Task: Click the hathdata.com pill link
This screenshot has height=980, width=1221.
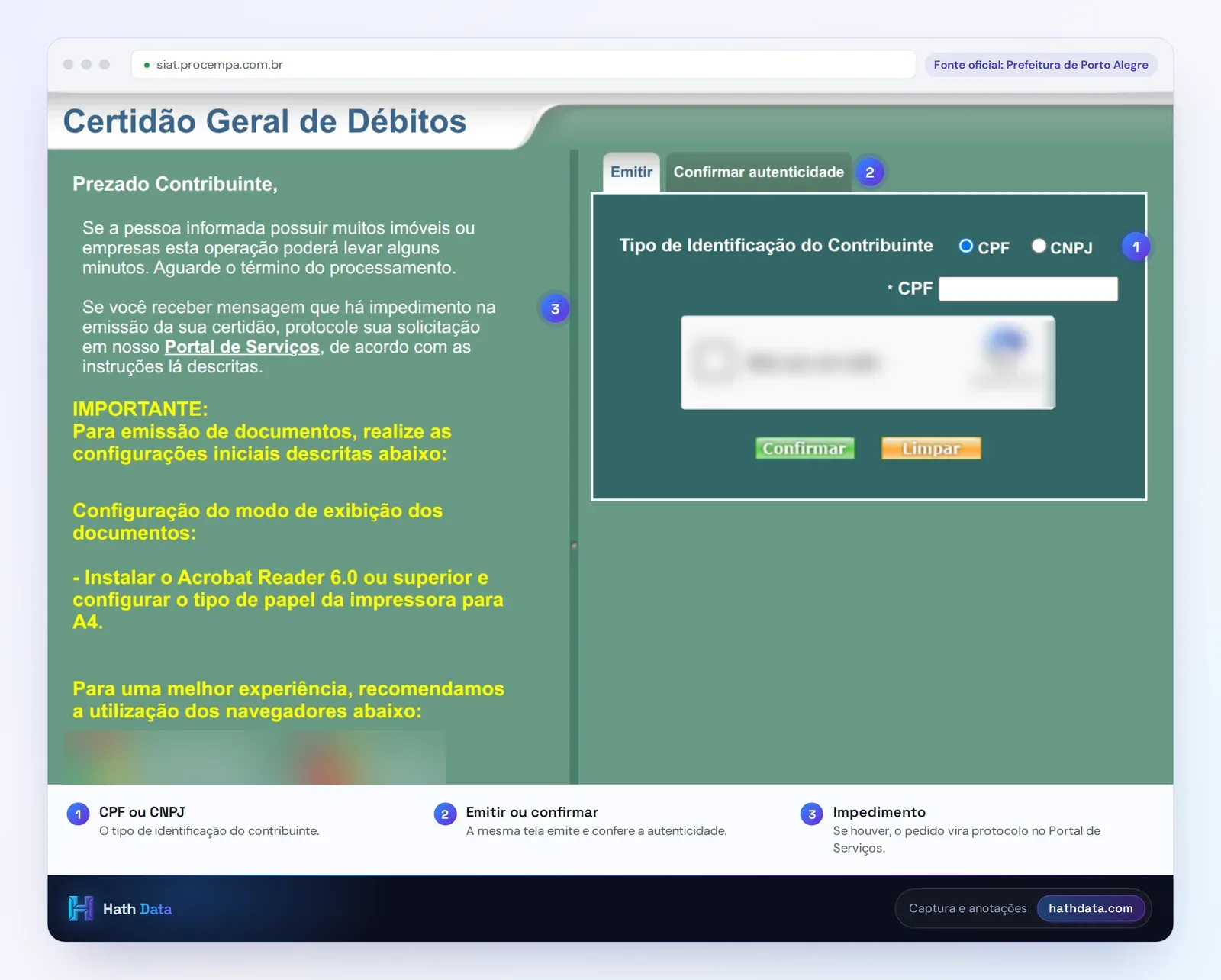Action: pyautogui.click(x=1091, y=908)
